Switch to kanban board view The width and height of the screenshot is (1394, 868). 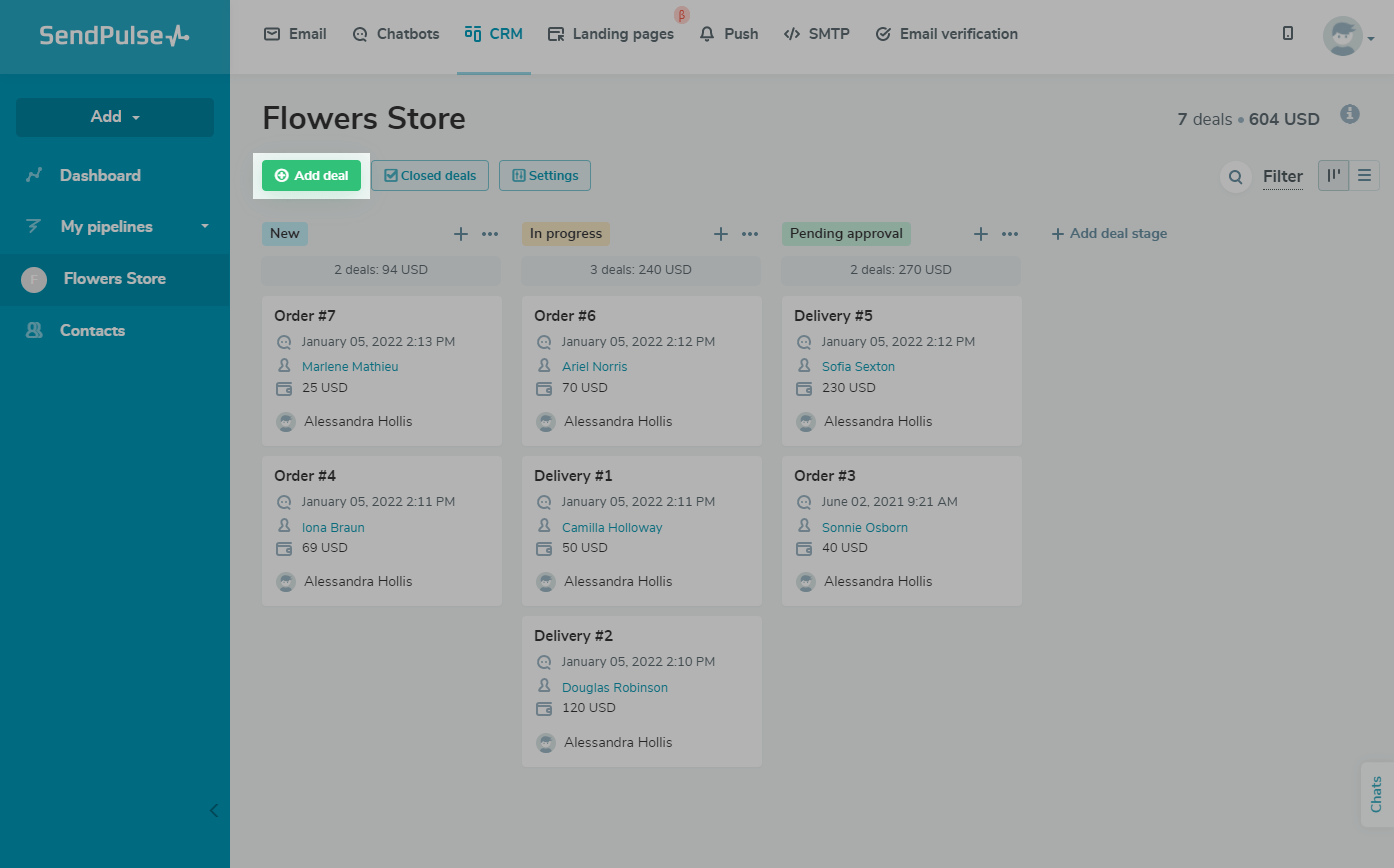pos(1333,176)
